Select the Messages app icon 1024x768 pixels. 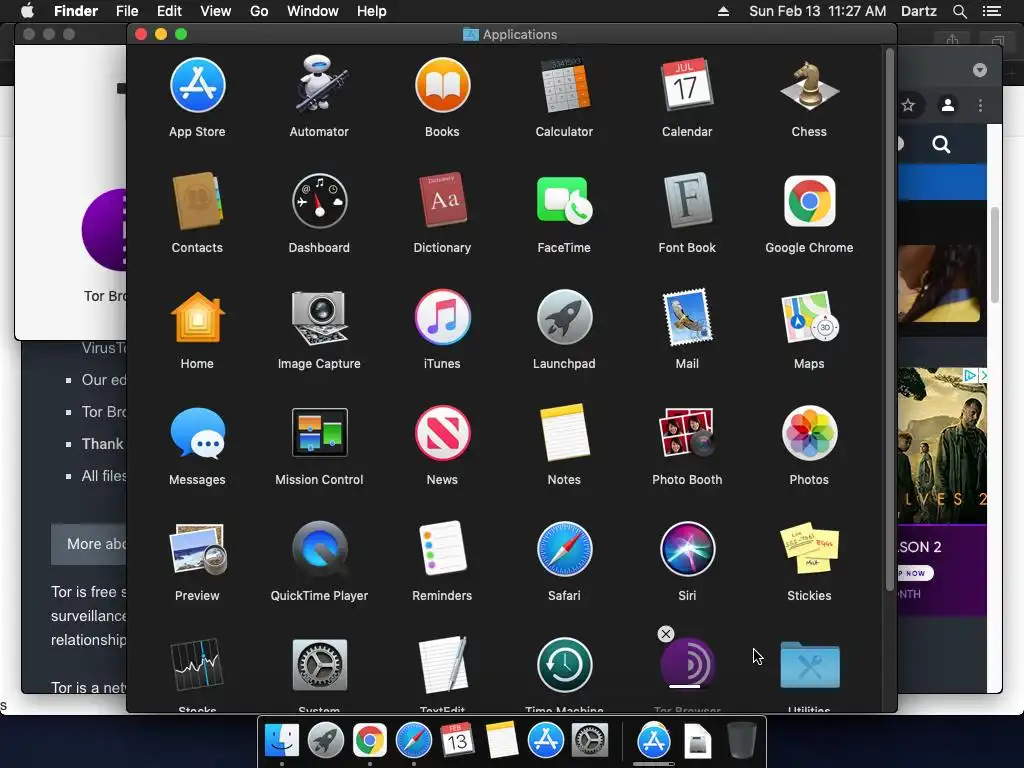tap(197, 432)
